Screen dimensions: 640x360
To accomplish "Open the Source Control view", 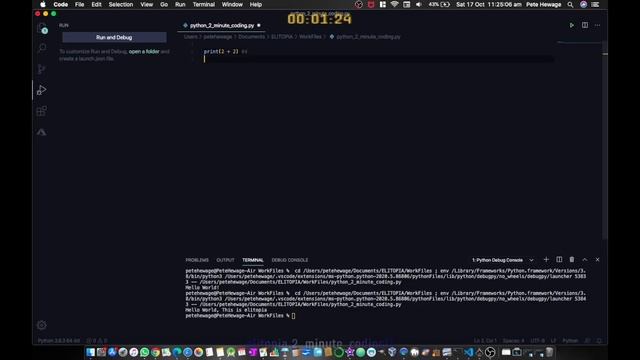I will (x=42, y=69).
